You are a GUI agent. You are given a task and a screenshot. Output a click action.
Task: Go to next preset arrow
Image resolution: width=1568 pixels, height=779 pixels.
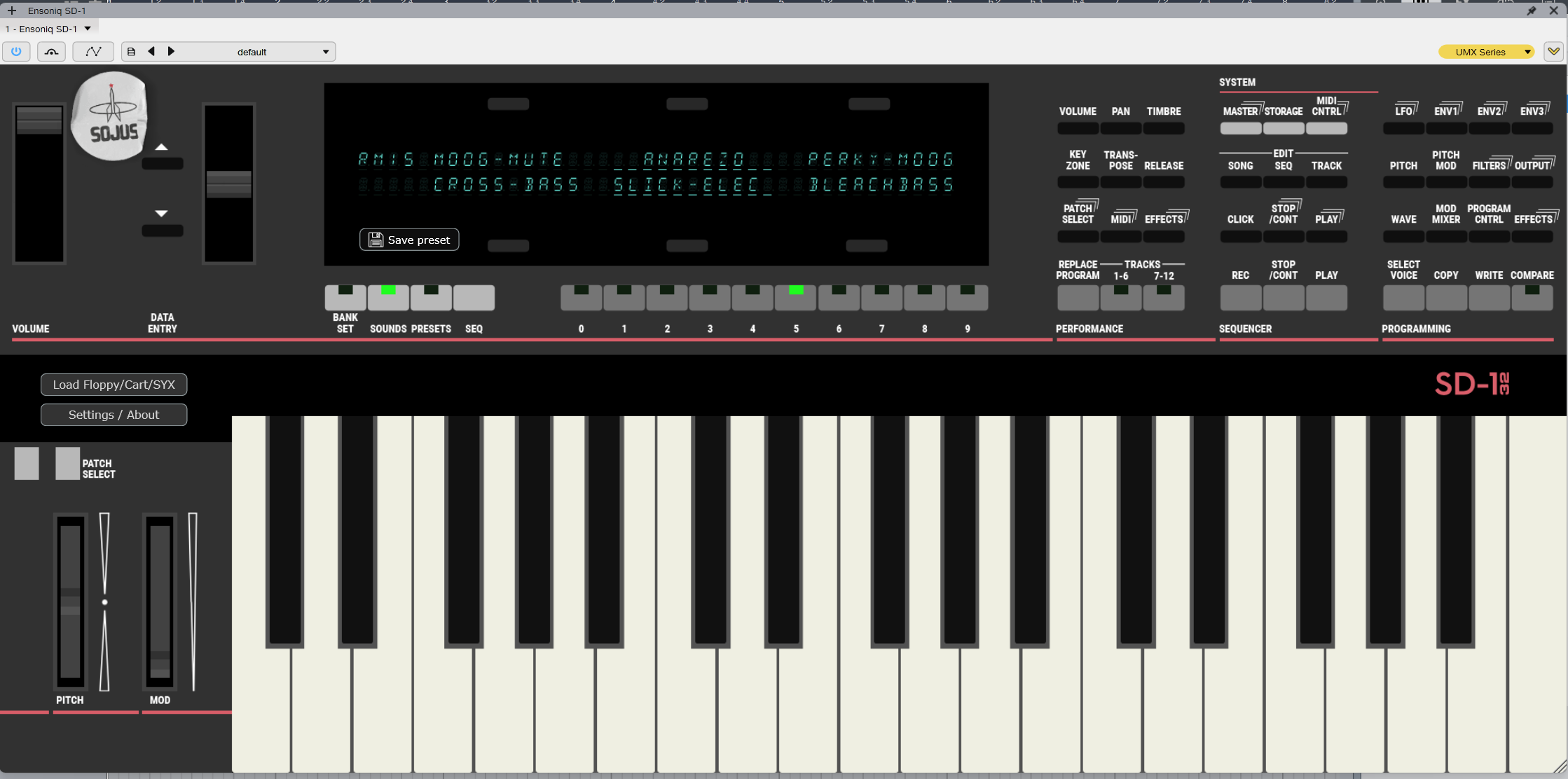coord(171,52)
